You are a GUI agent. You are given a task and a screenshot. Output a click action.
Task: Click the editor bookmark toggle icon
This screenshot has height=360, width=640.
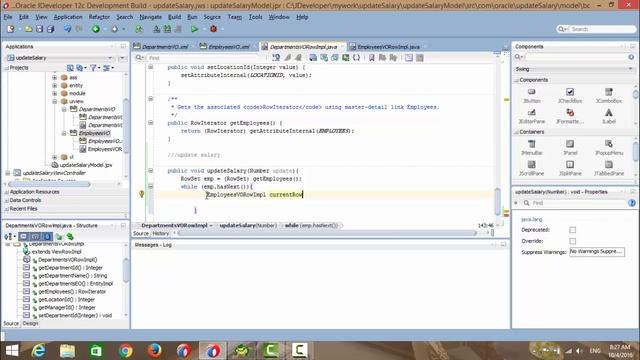(x=371, y=58)
